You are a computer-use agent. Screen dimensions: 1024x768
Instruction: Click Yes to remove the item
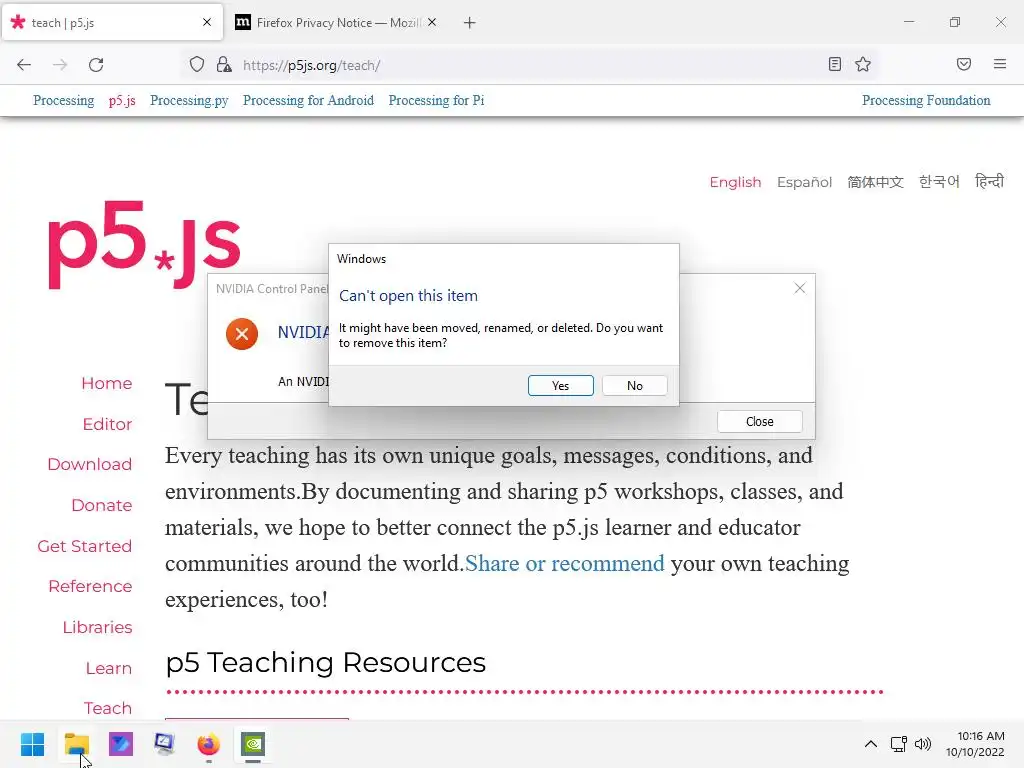coord(560,385)
